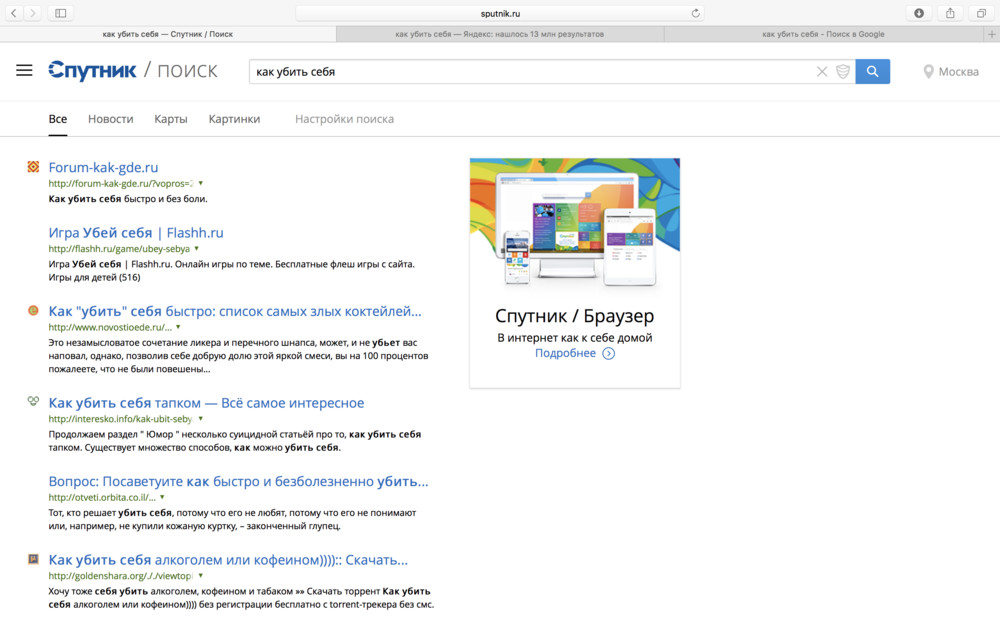Toggle the Safari sidebar button

[61, 13]
